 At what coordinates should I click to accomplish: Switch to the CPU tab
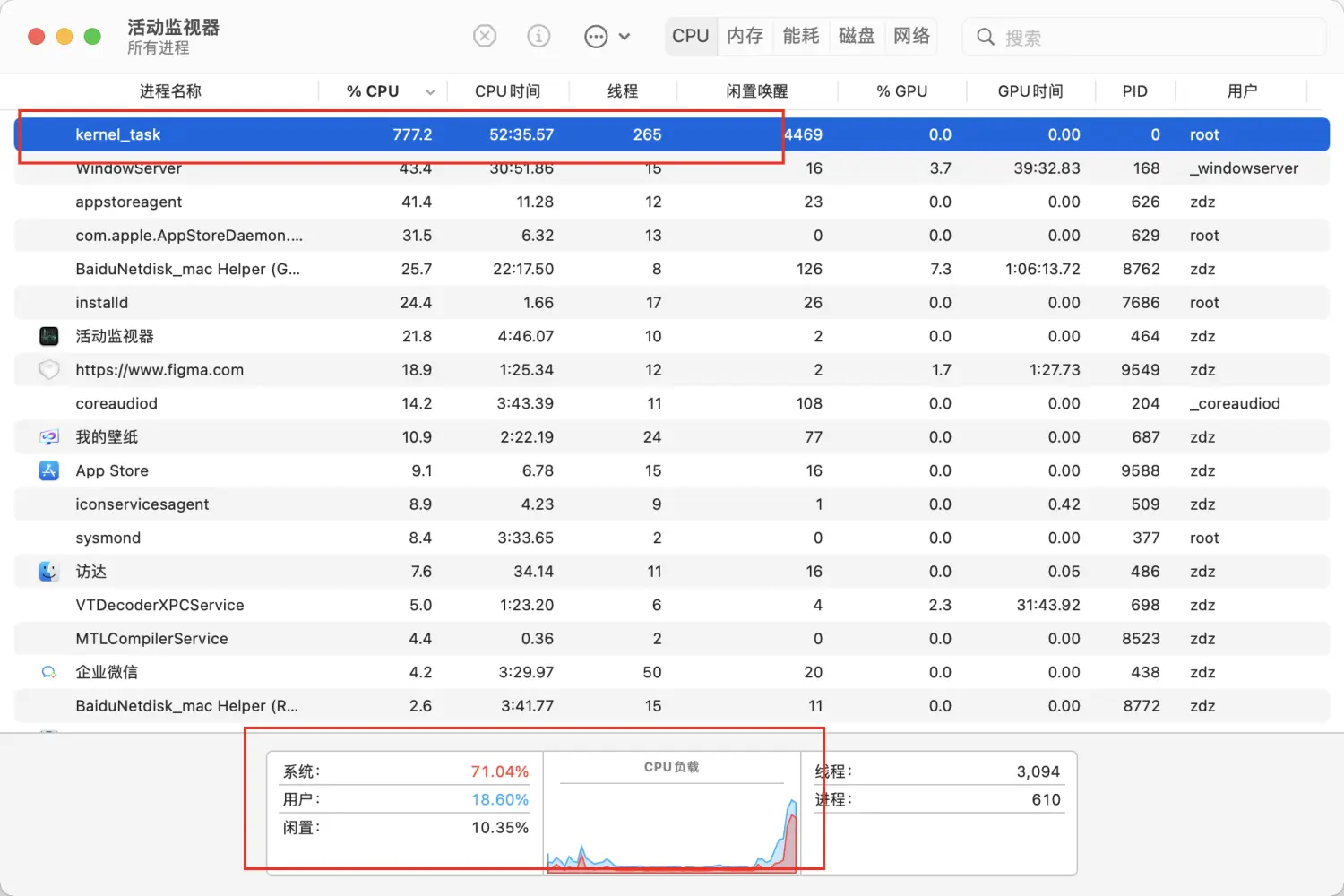(x=691, y=36)
